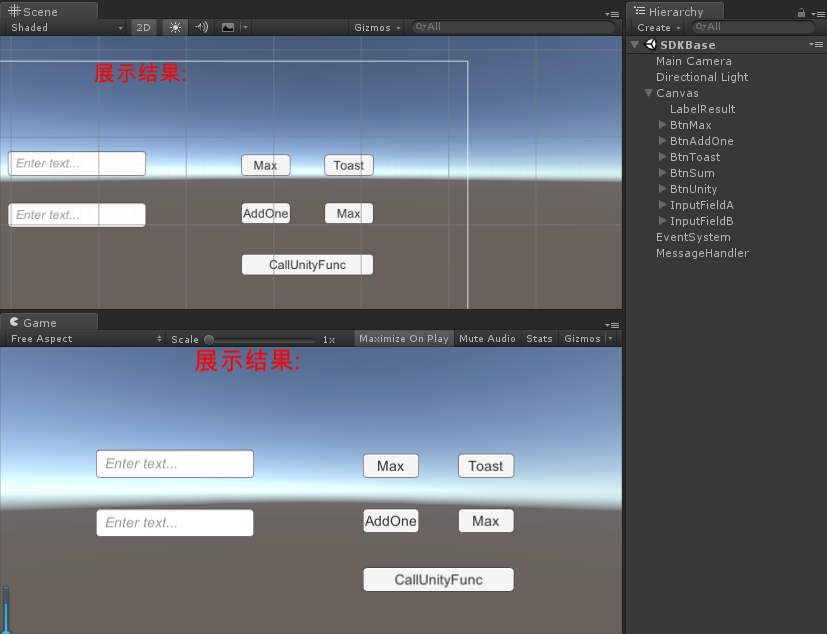The height and width of the screenshot is (634, 827).
Task: Open the Game panel options menu icon
Action: [x=612, y=325]
